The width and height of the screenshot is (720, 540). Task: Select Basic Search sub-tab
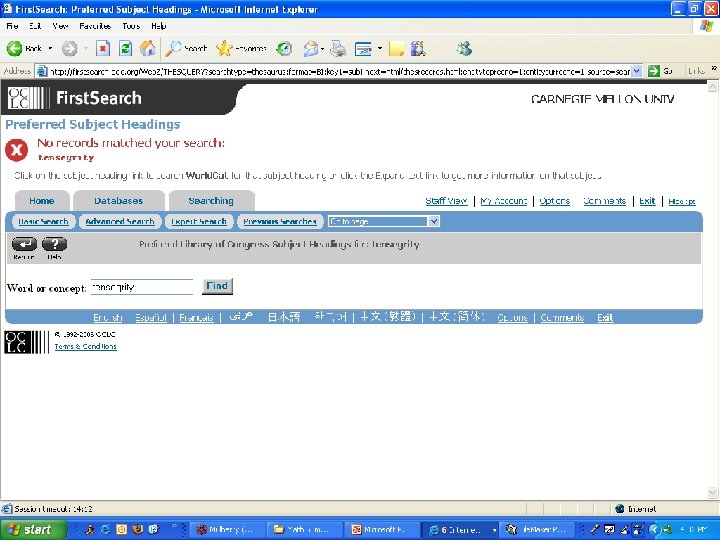44,221
